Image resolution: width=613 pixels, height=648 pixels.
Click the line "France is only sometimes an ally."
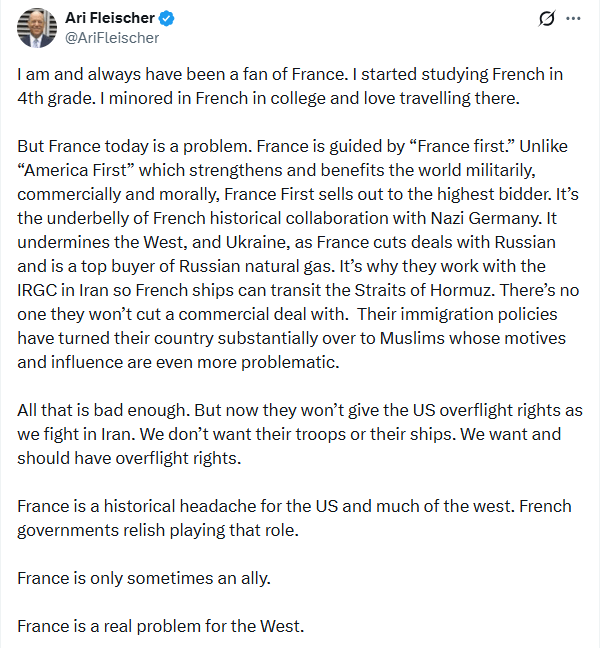(142, 578)
